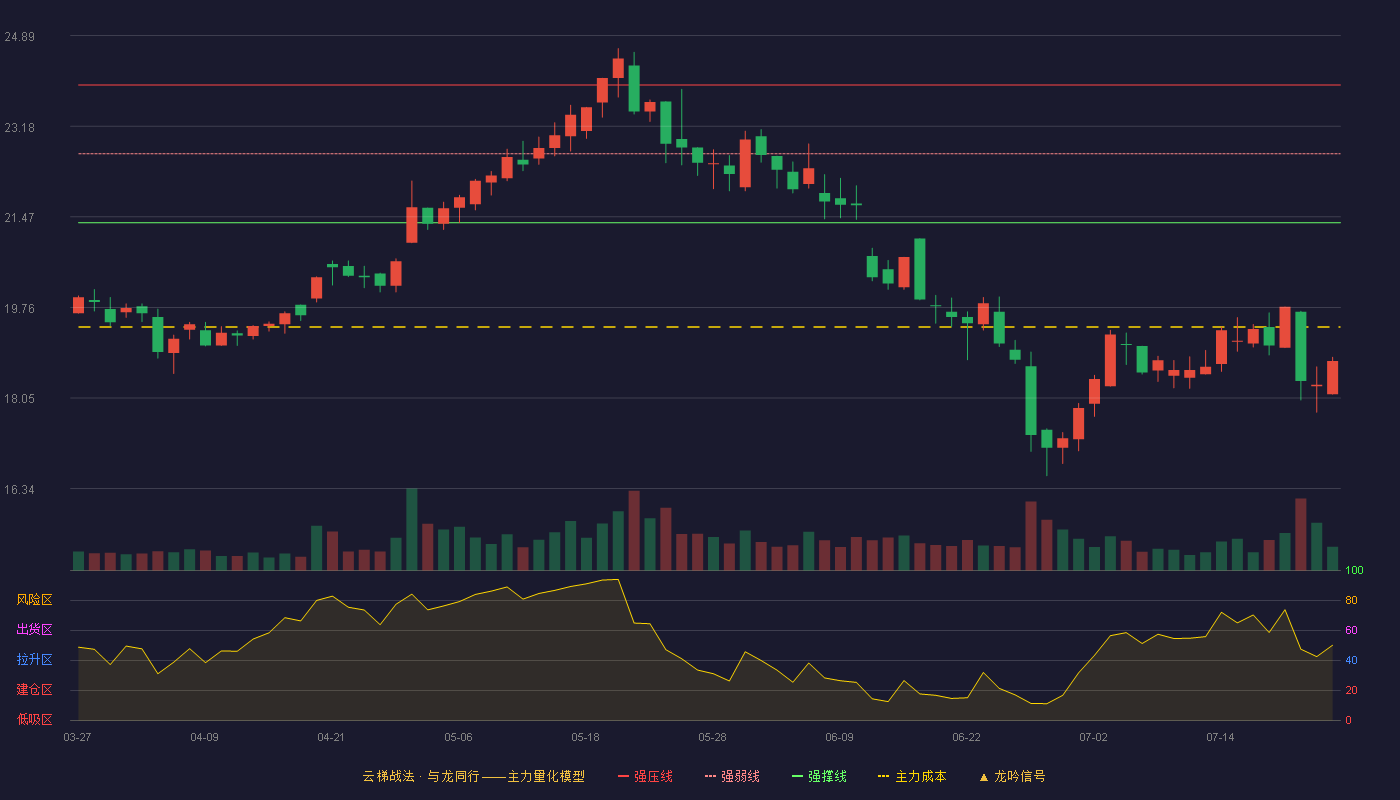Select the 拉升区 zone label

[x=34, y=660]
